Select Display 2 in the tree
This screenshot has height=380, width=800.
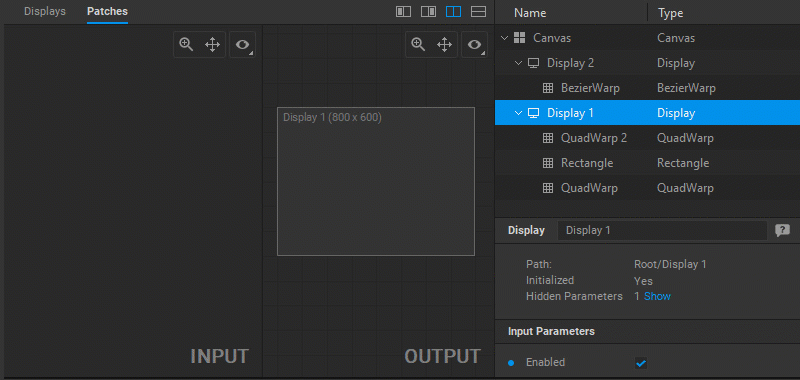[x=570, y=63]
